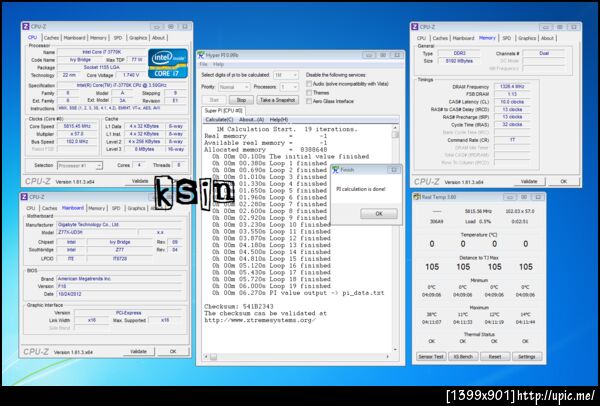
Task: Click the Super PI log vertical scrollbar thumb
Action: pos(395,135)
